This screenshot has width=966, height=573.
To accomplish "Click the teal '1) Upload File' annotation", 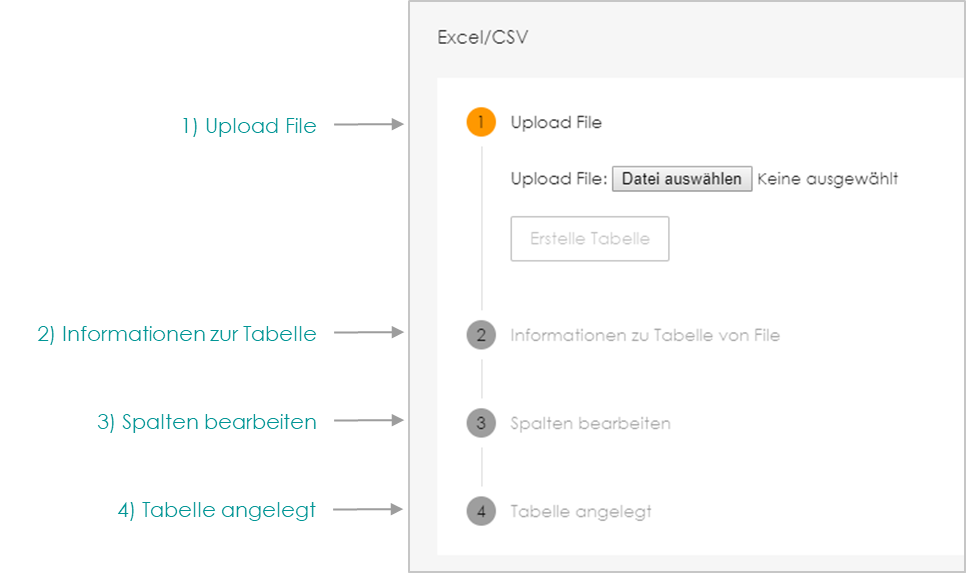I will 249,126.
